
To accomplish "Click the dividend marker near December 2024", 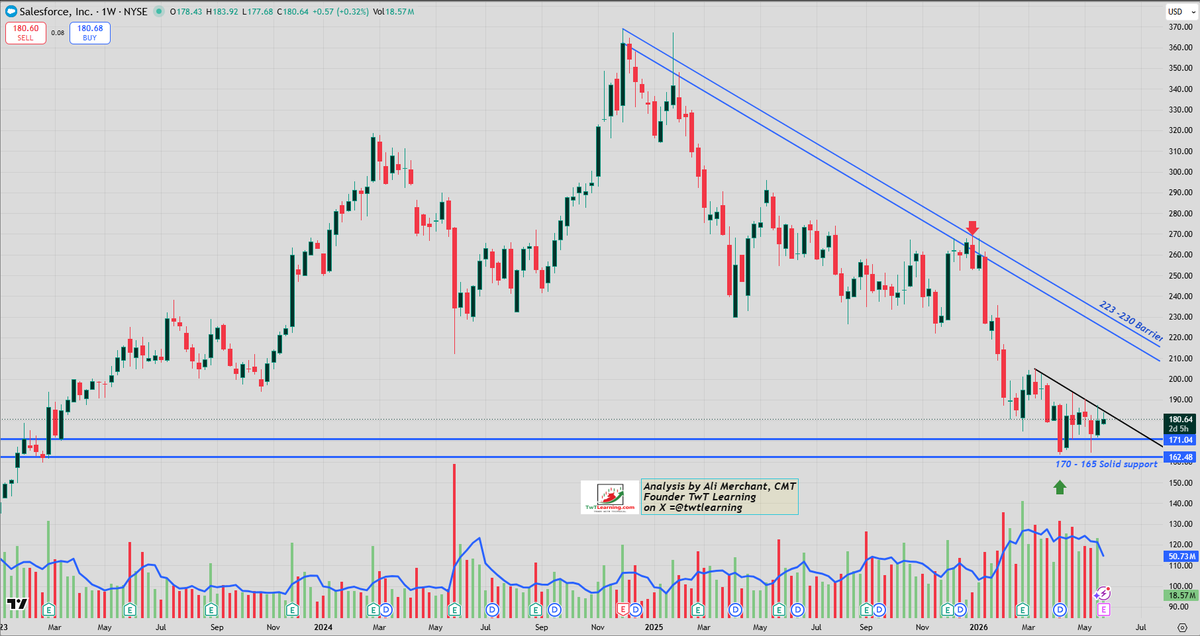I will click(635, 609).
